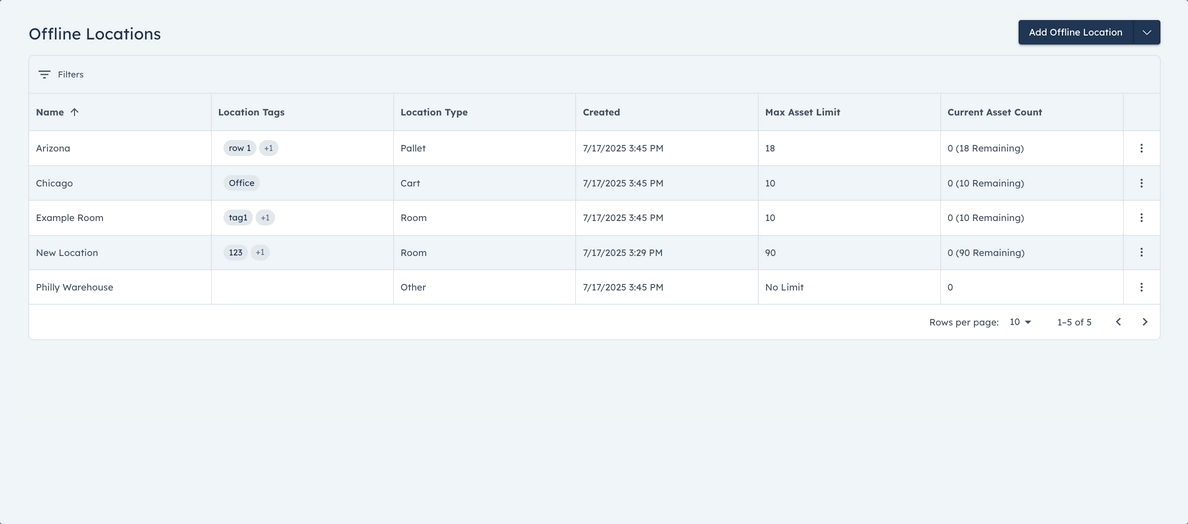Select the Example Room location name
The width and height of the screenshot is (1188, 524).
coord(70,218)
